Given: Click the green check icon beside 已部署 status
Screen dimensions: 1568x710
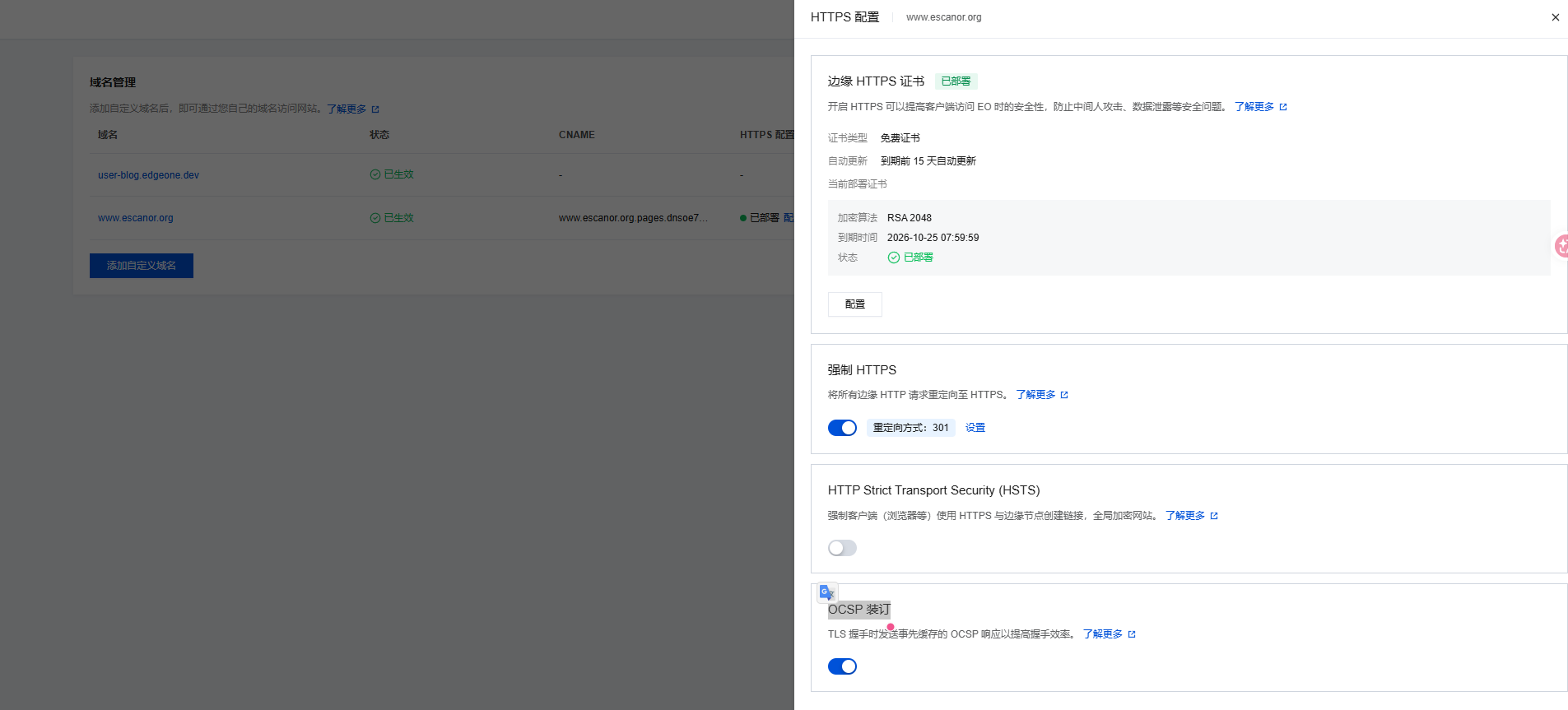Looking at the screenshot, I should coord(893,258).
